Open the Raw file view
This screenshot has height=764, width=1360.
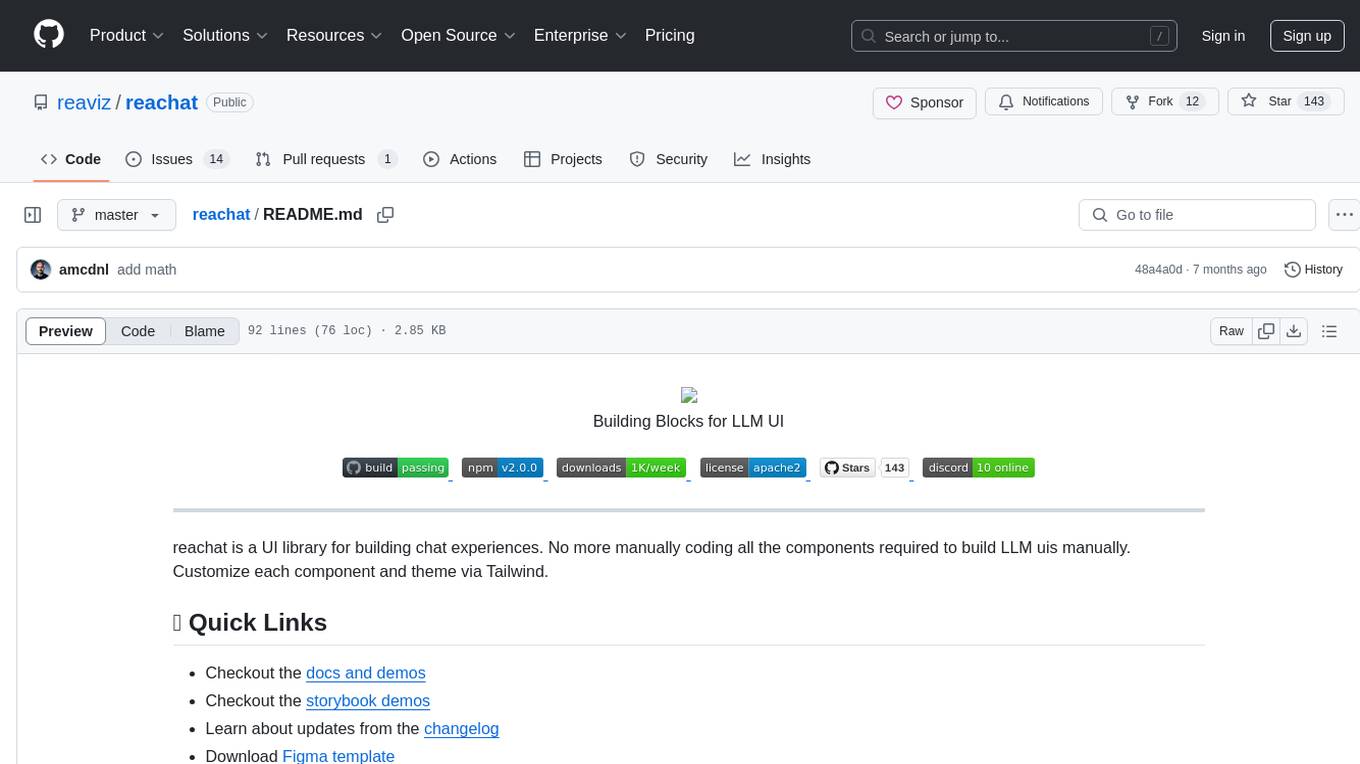[1231, 331]
